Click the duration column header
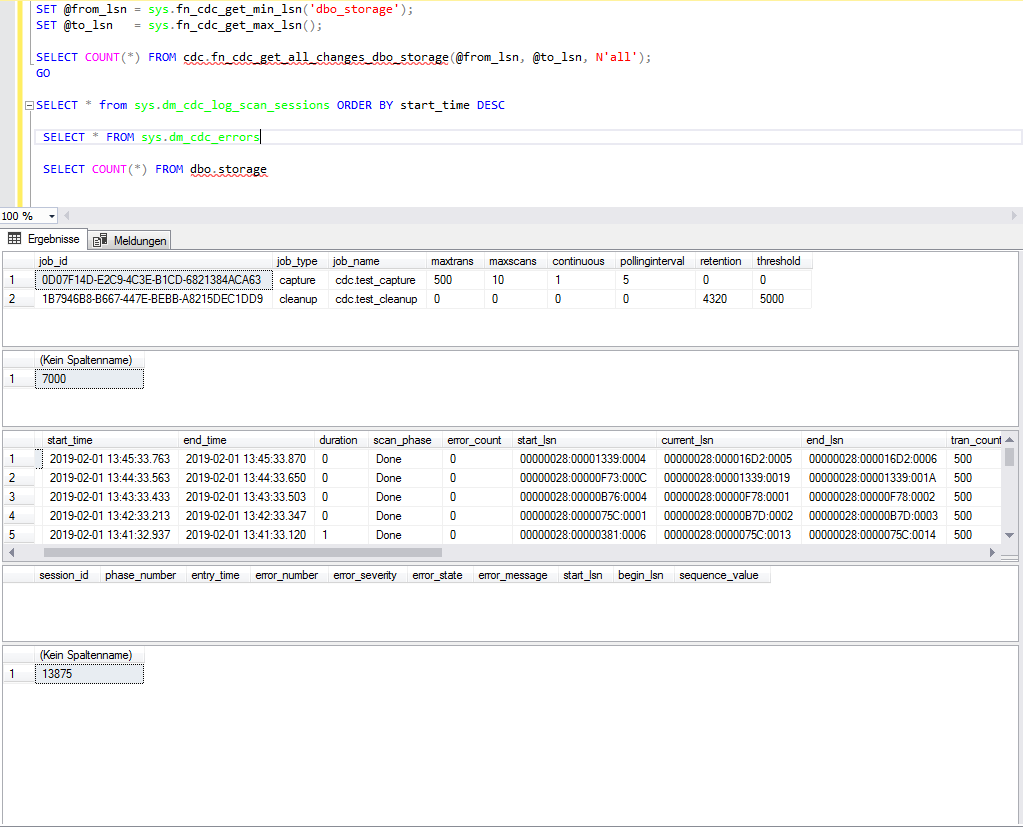The image size is (1023, 827). 341,440
